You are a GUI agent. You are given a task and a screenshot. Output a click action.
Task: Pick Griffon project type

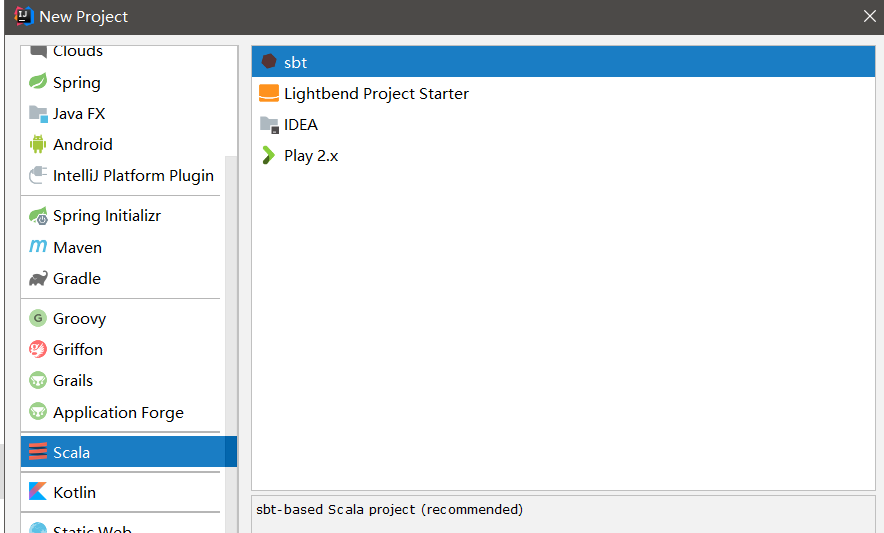(x=78, y=349)
